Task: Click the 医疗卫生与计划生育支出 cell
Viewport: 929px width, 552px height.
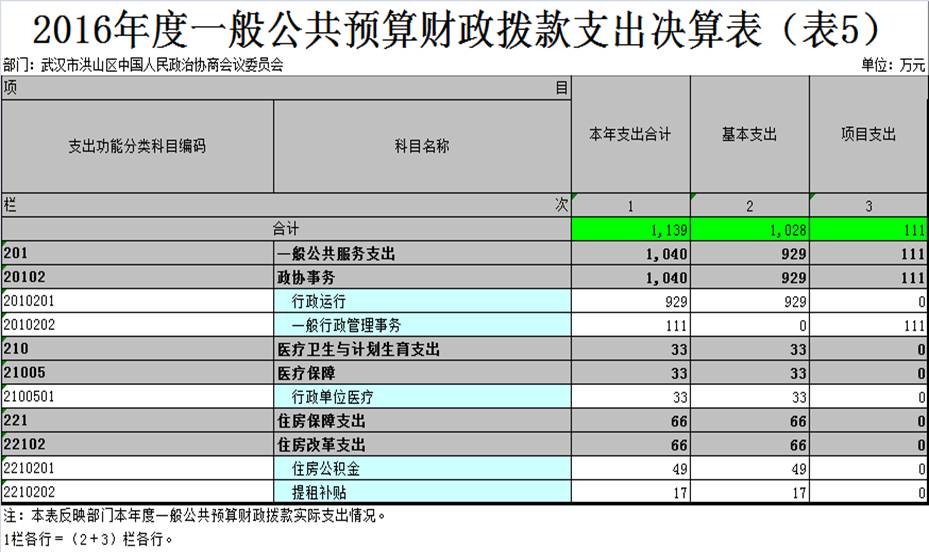Action: pos(421,349)
